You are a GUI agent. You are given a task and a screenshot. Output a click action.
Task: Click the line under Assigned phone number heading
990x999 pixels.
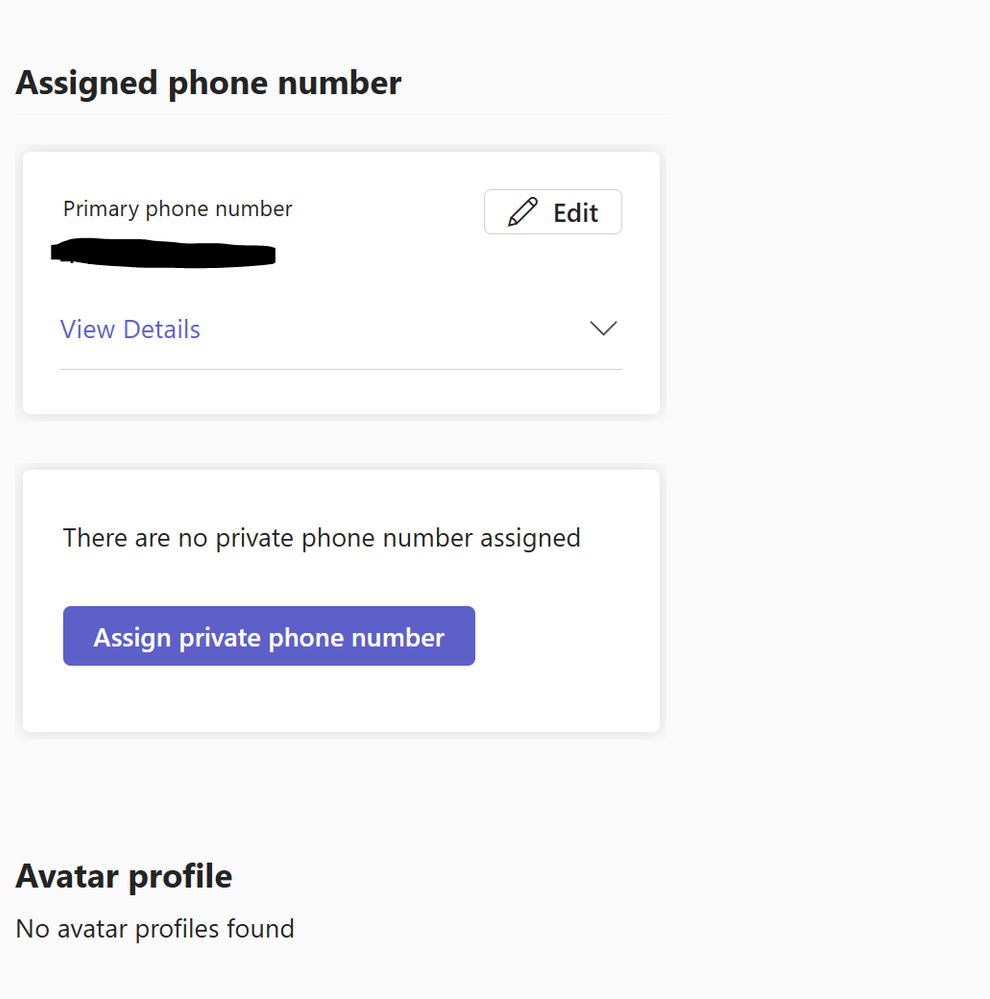pyautogui.click(x=341, y=115)
